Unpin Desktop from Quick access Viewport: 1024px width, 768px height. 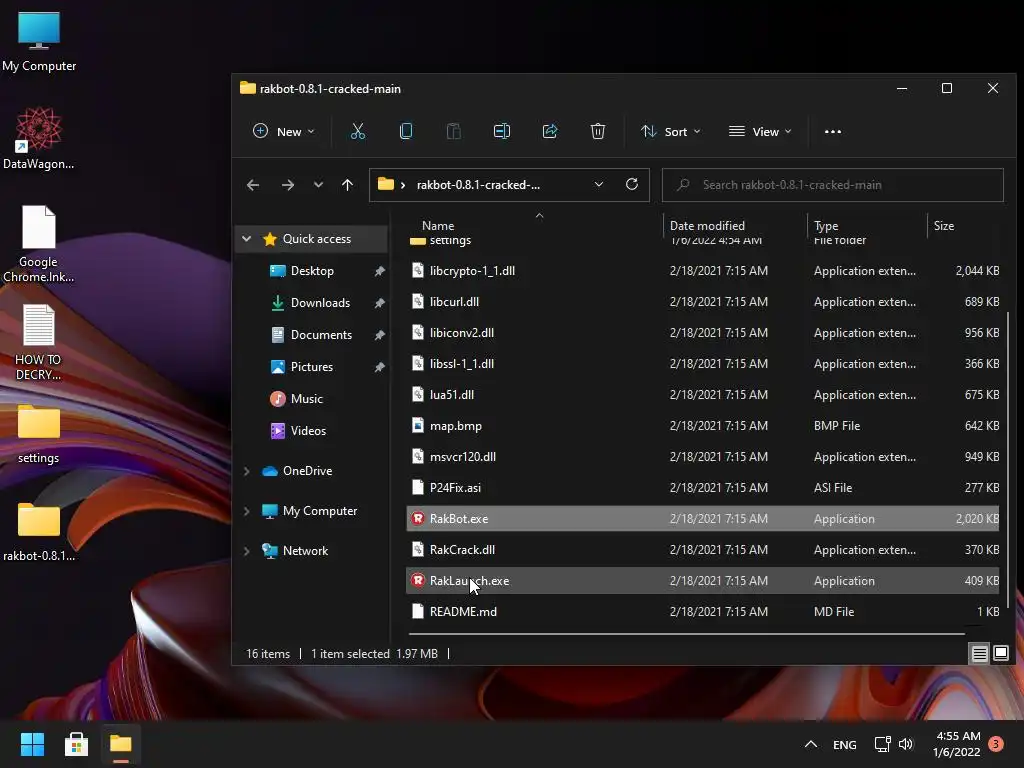(379, 271)
